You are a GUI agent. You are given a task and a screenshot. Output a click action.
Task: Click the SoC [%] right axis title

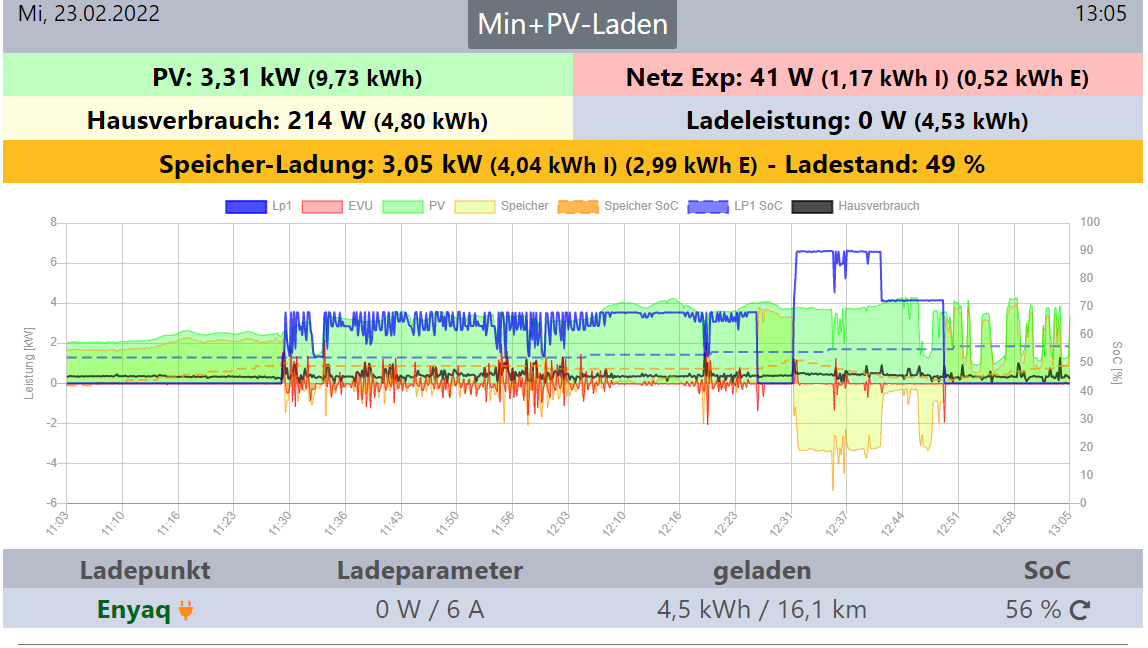coord(1116,362)
